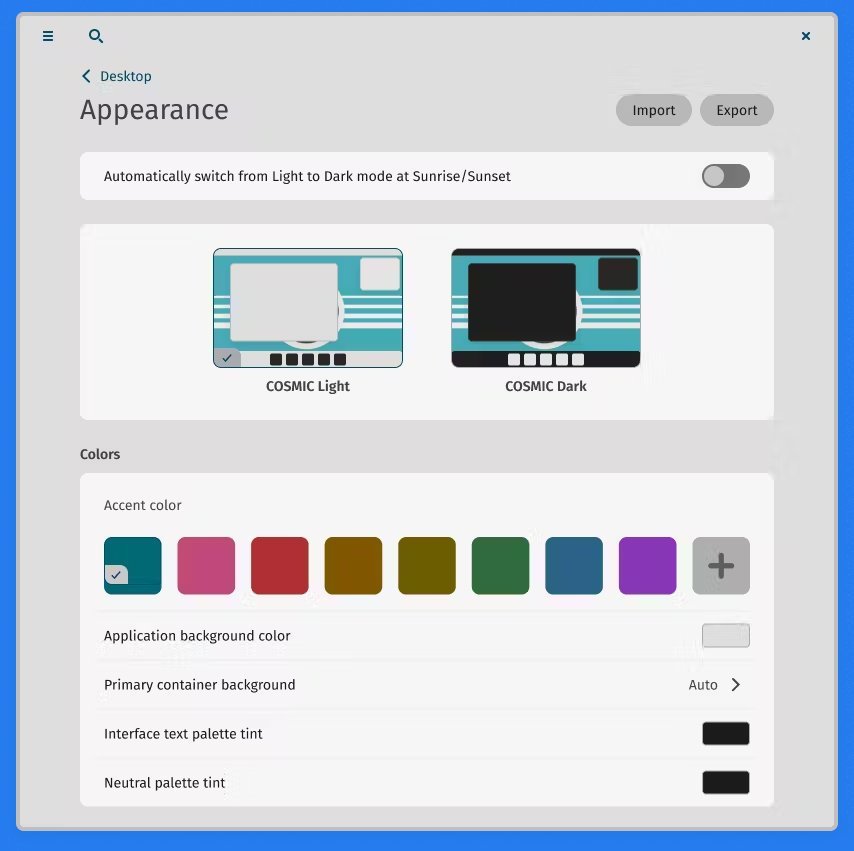Viewport: 854px width, 851px height.
Task: Click the Neutral palette tint label
Action: [164, 783]
